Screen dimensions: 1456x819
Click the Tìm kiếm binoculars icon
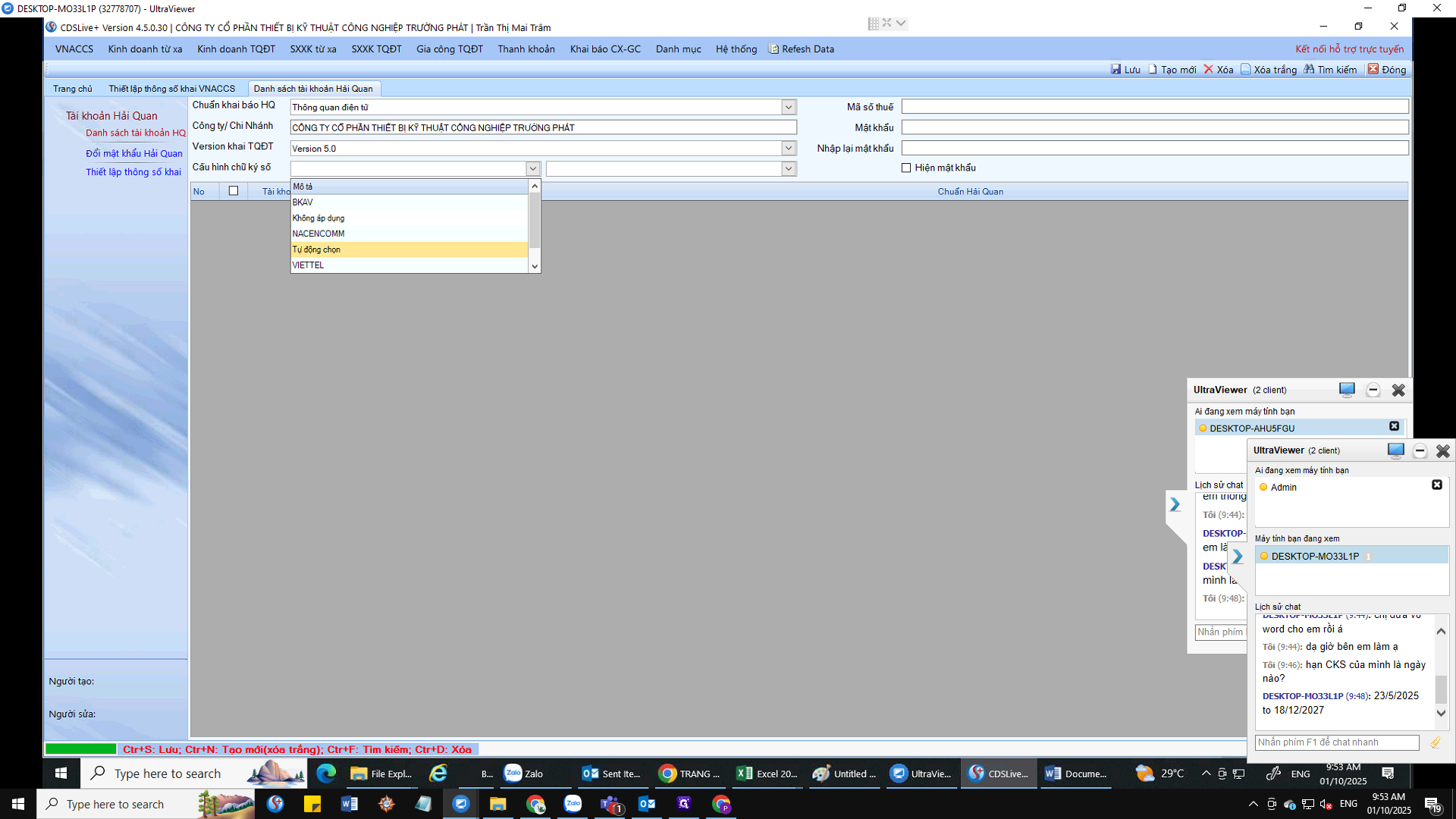(x=1309, y=69)
